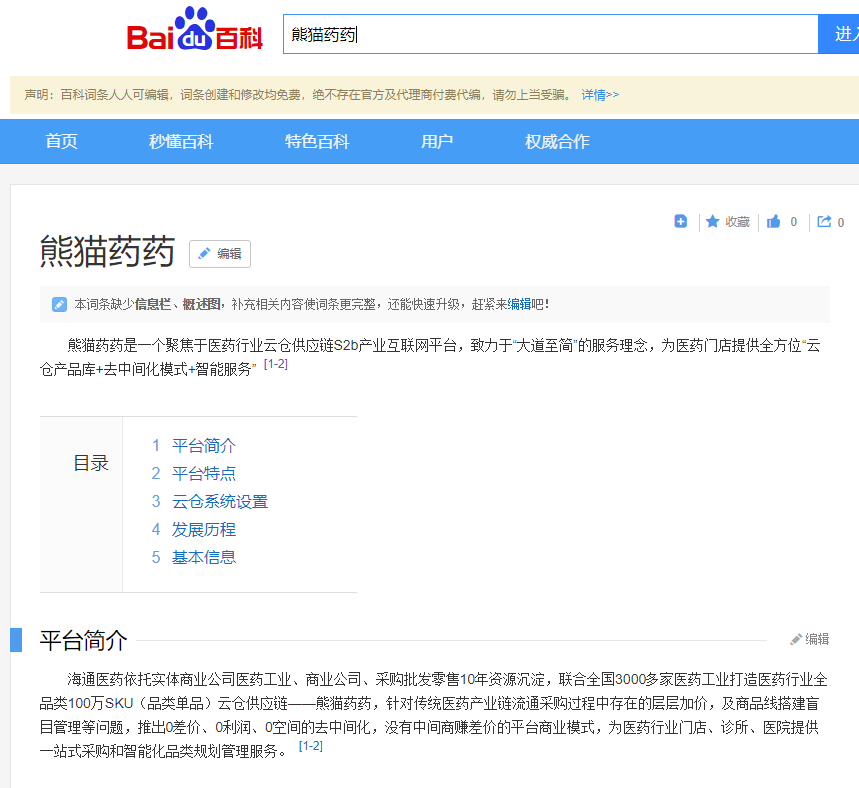This screenshot has height=788, width=859.
Task: Click the blue 进入 search button
Action: (839, 35)
